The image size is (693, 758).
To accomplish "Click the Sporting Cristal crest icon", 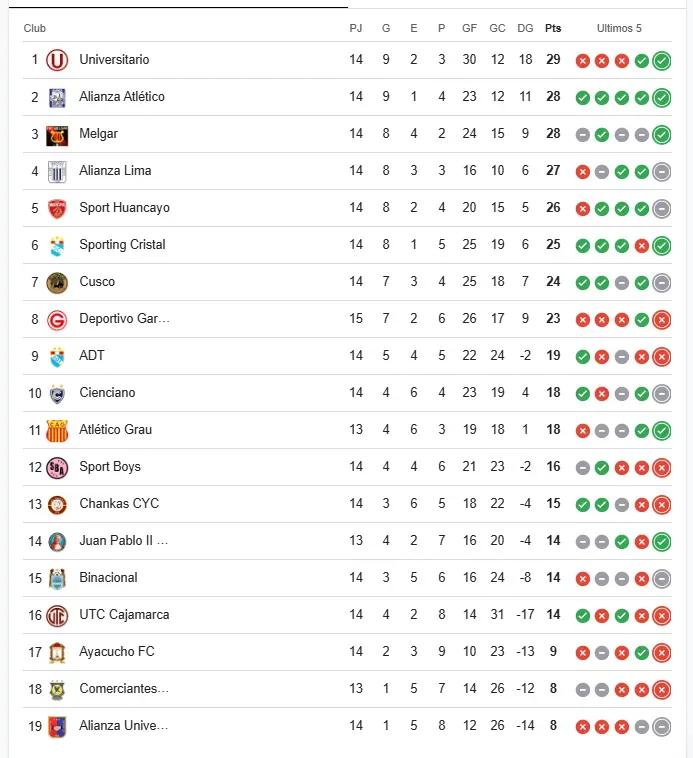I will pos(57,245).
